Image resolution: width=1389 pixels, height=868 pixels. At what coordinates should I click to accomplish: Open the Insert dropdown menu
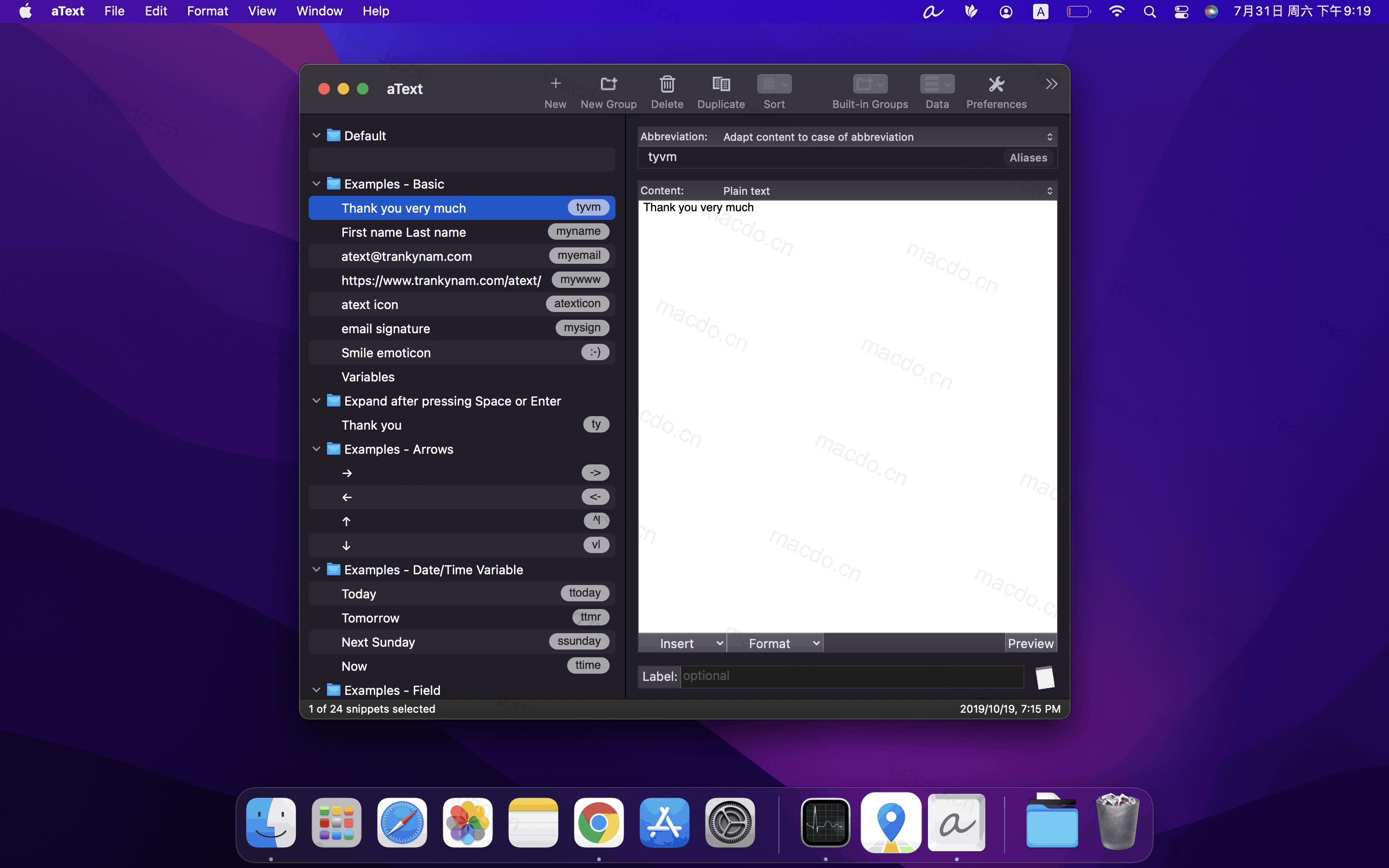pyautogui.click(x=682, y=644)
